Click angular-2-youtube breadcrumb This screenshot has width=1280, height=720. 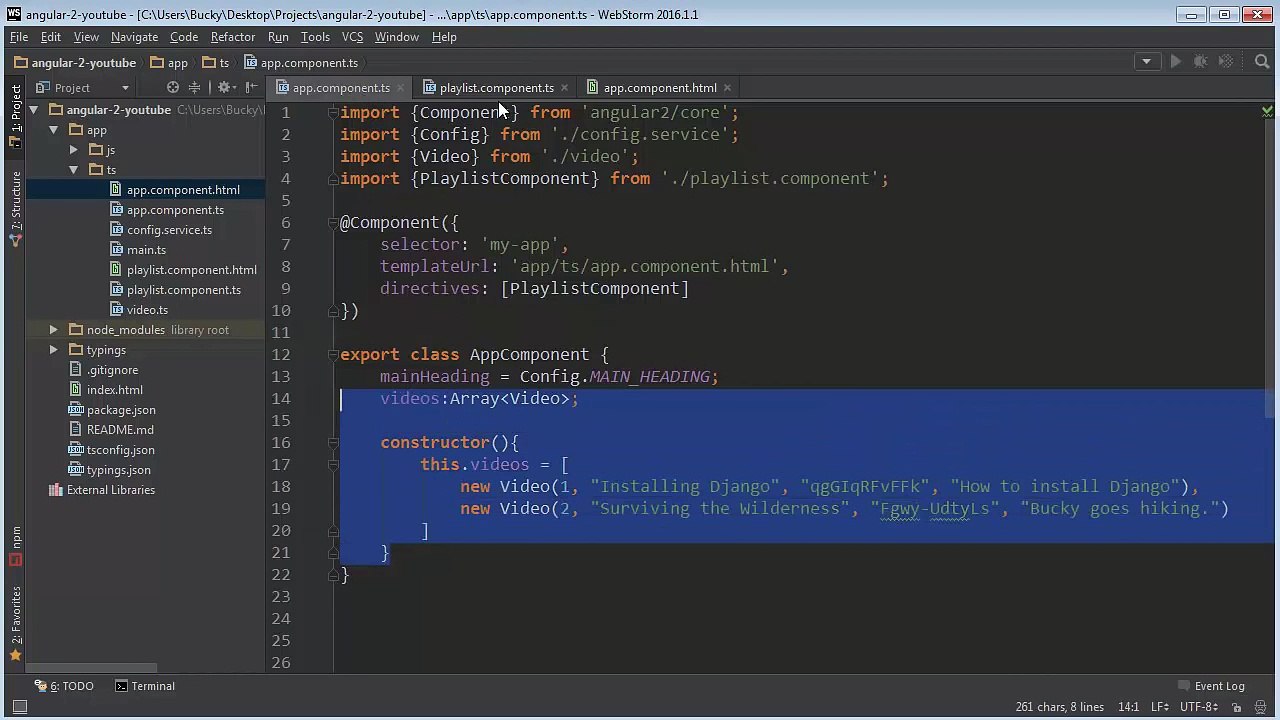click(75, 63)
